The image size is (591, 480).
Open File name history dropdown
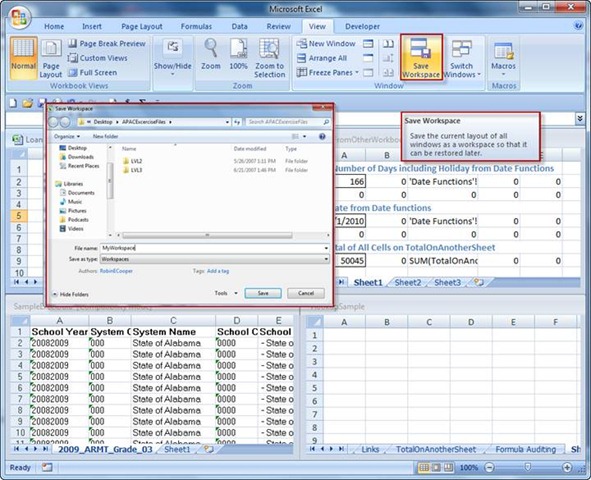(326, 248)
